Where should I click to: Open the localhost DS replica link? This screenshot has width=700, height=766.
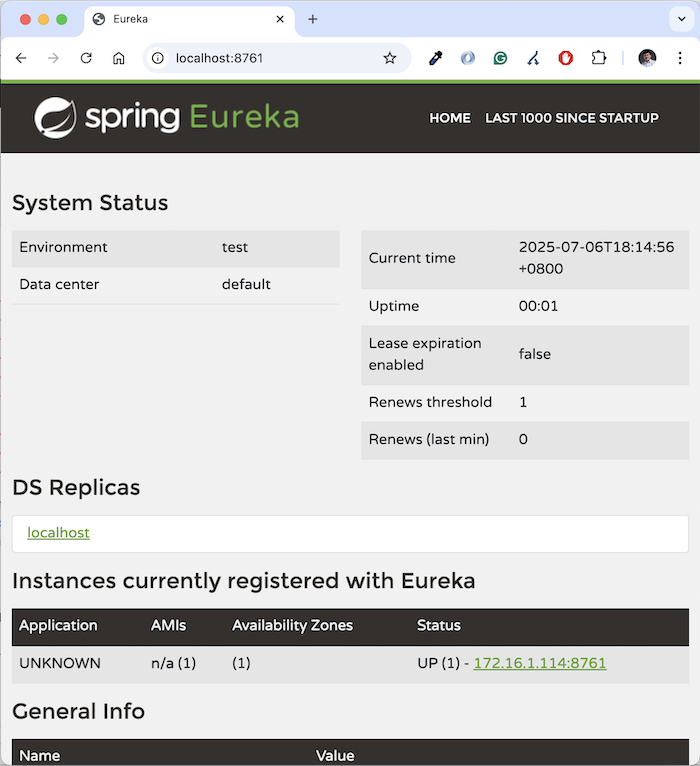58,533
